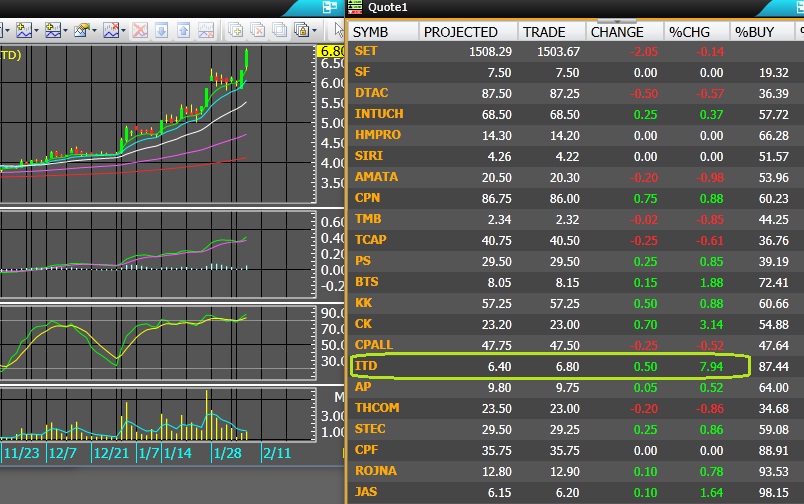804x504 pixels.
Task: Sort by the %CHG column header
Action: (689, 31)
